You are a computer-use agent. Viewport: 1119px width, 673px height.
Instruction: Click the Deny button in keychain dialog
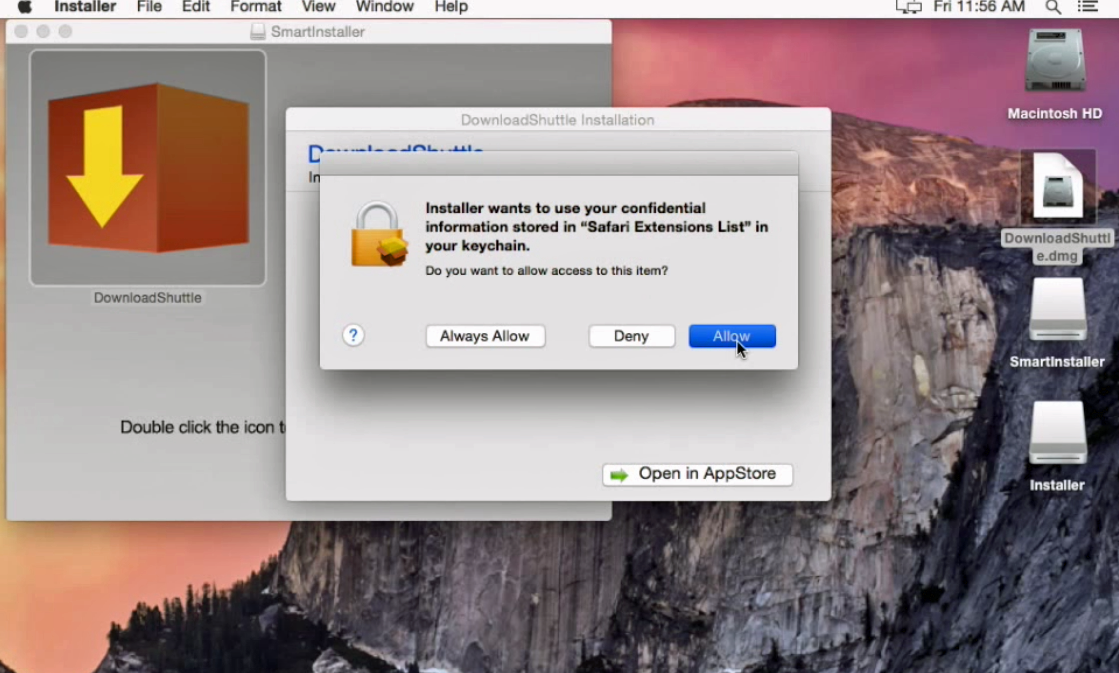click(632, 336)
